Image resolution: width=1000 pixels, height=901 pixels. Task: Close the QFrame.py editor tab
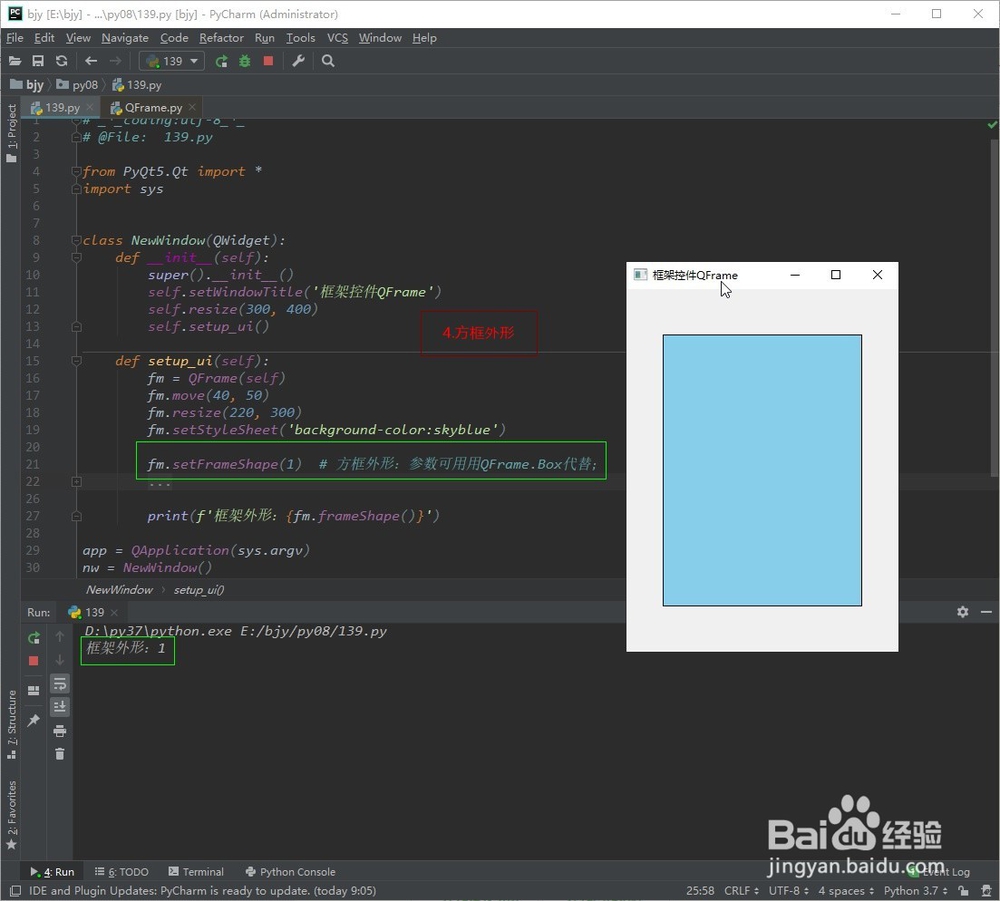[192, 107]
